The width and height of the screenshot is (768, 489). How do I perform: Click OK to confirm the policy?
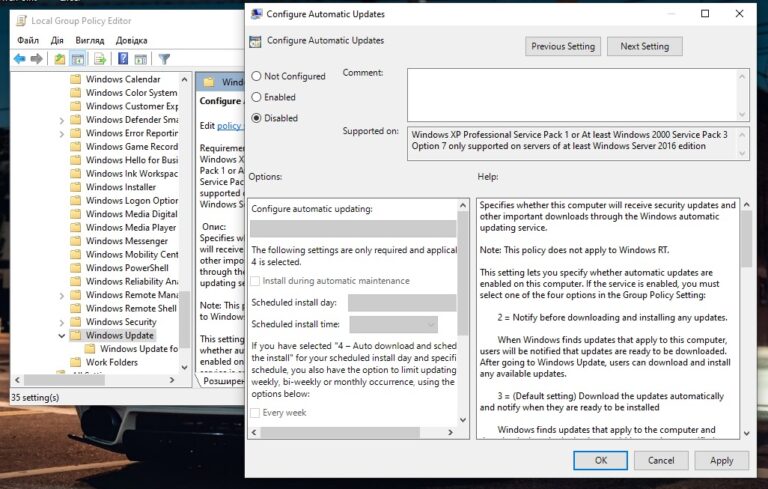click(x=600, y=460)
